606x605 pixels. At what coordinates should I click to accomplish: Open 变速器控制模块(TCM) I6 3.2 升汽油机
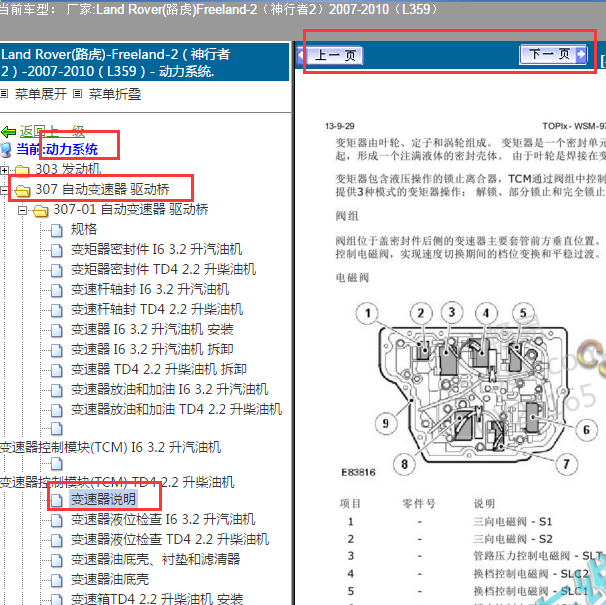pos(110,448)
